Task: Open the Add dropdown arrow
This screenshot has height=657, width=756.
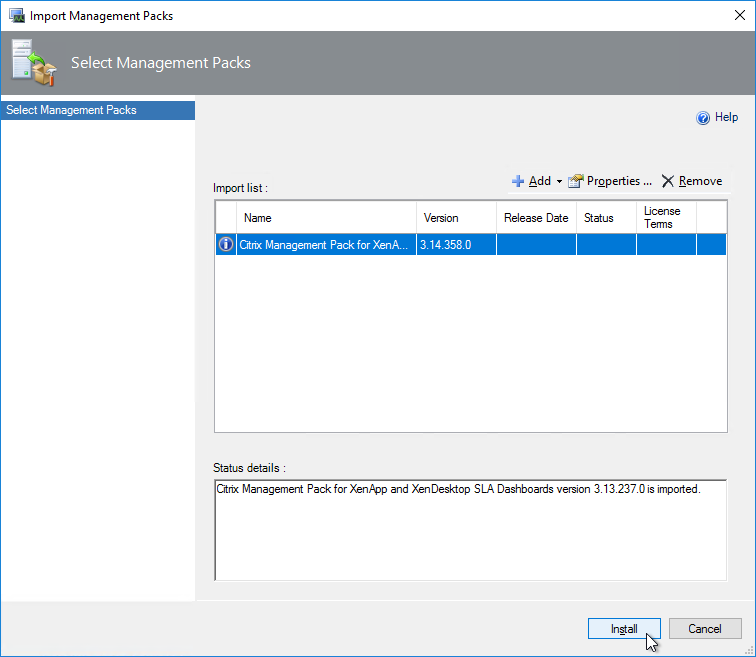Action: click(x=559, y=182)
